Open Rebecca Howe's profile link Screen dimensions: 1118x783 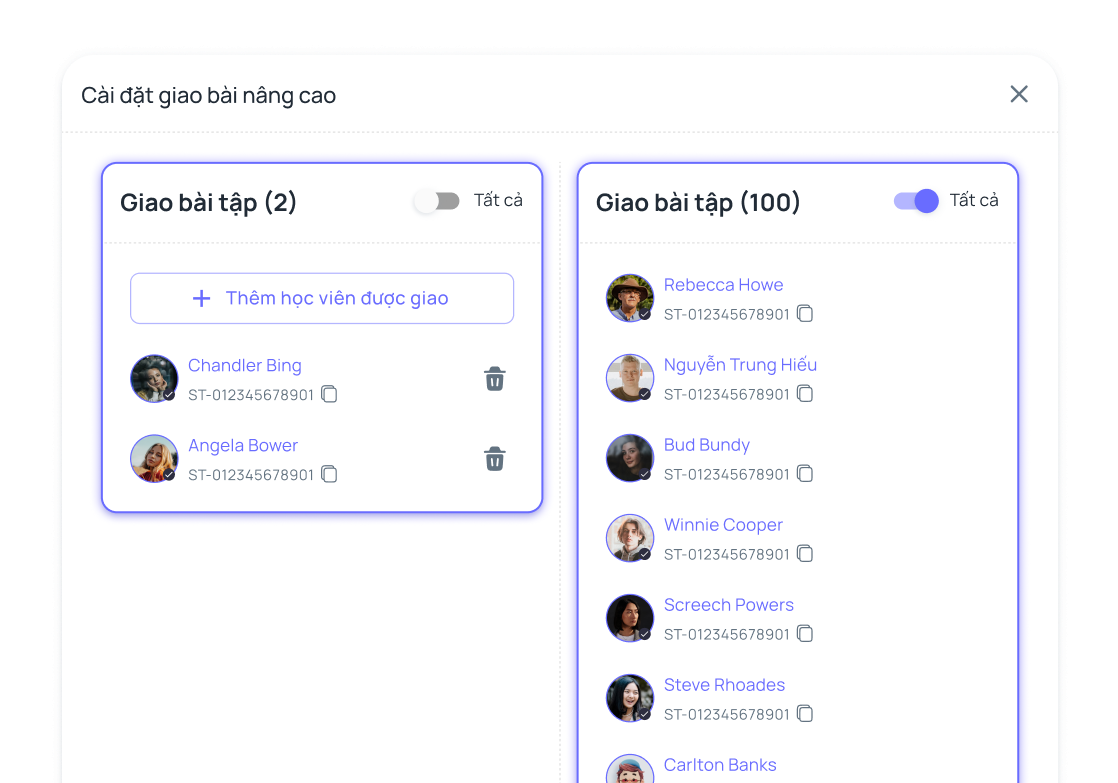pyautogui.click(x=723, y=285)
